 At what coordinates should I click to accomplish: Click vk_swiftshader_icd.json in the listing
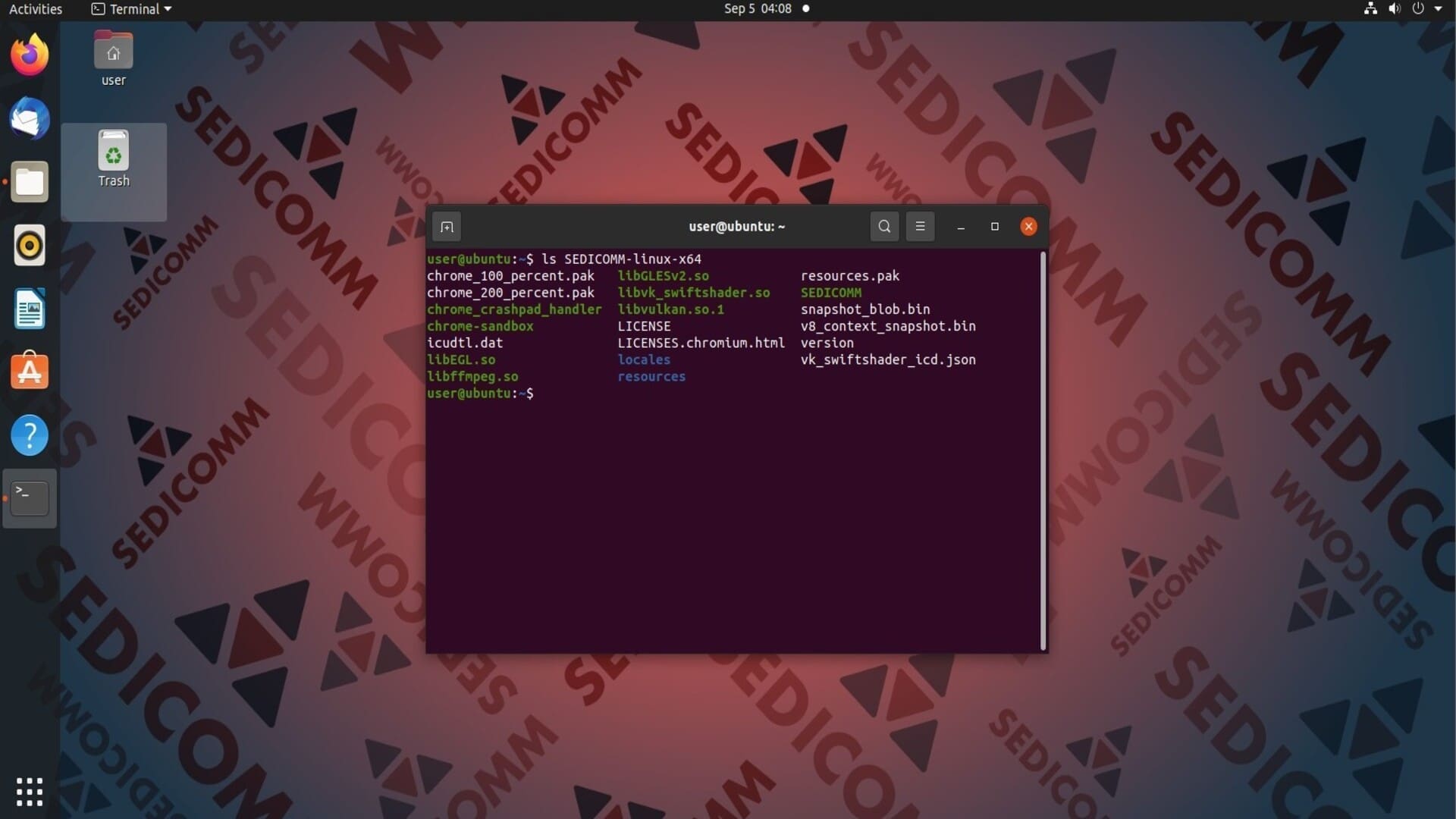pyautogui.click(x=888, y=359)
